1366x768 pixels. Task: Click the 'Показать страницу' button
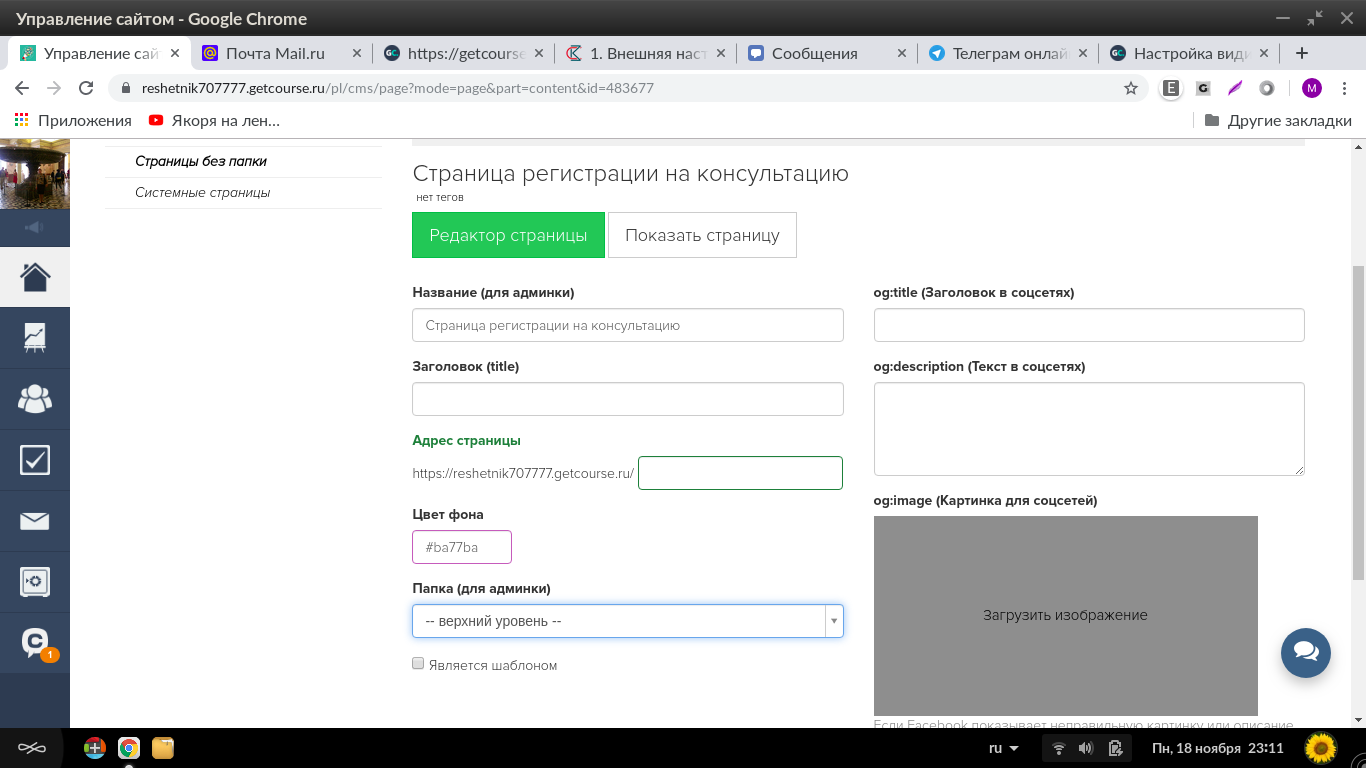tap(702, 235)
